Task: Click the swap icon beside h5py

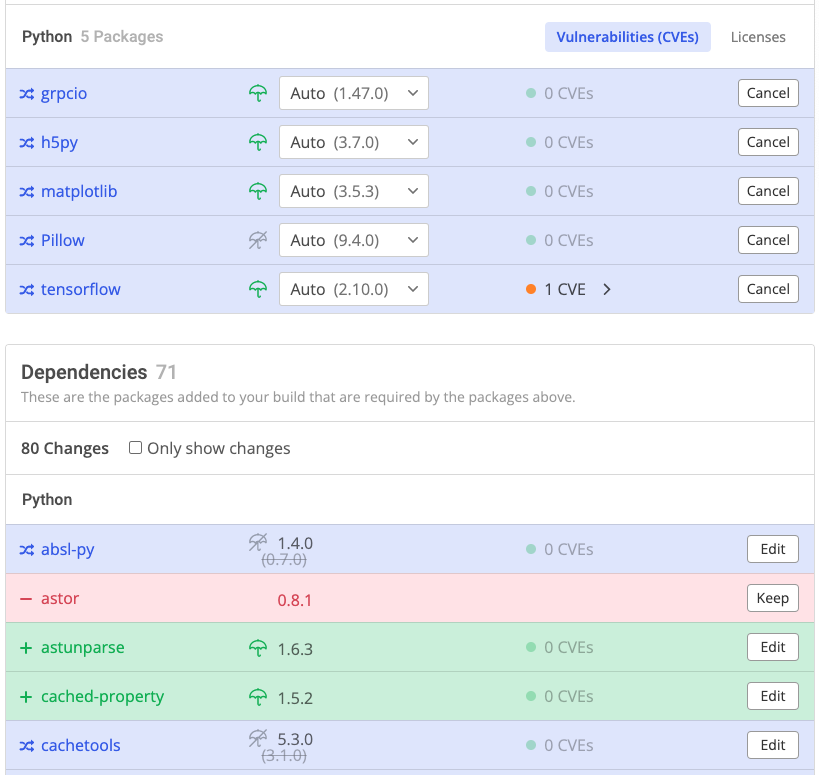Action: [x=25, y=142]
